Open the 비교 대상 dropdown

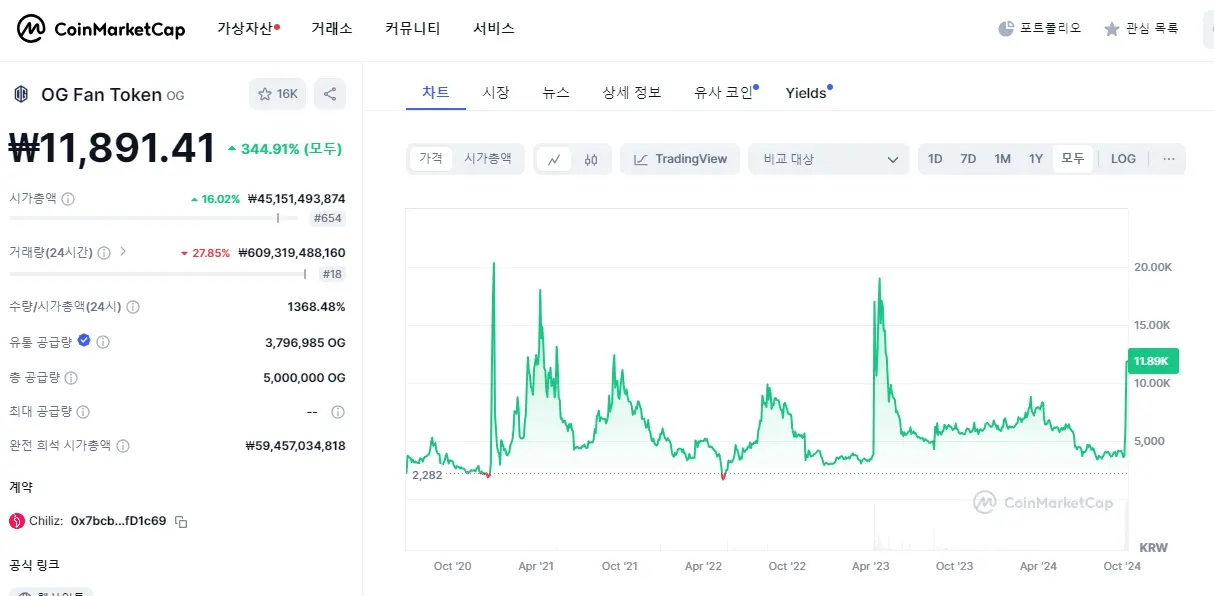coord(829,159)
